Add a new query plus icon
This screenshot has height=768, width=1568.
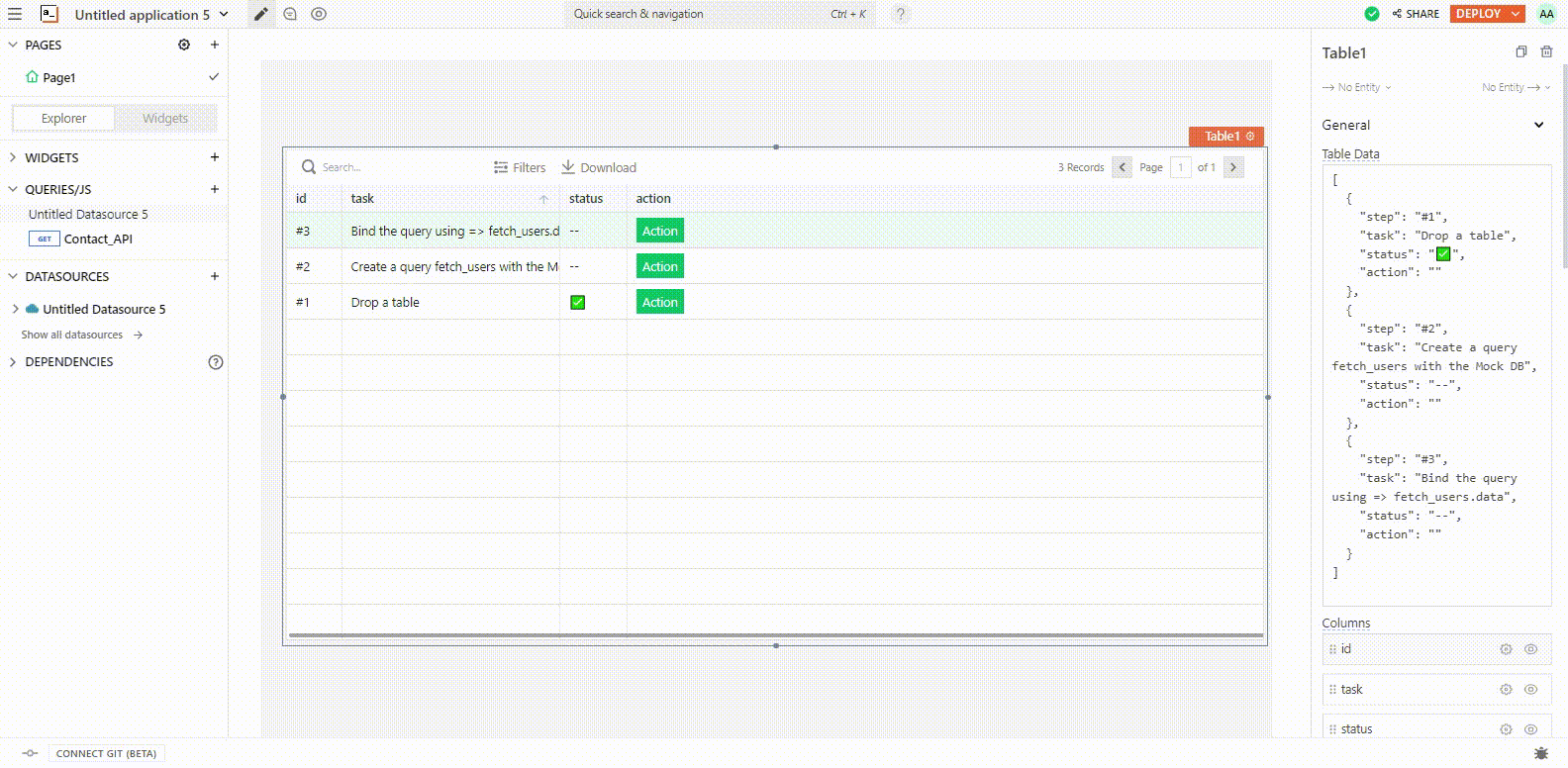(215, 189)
